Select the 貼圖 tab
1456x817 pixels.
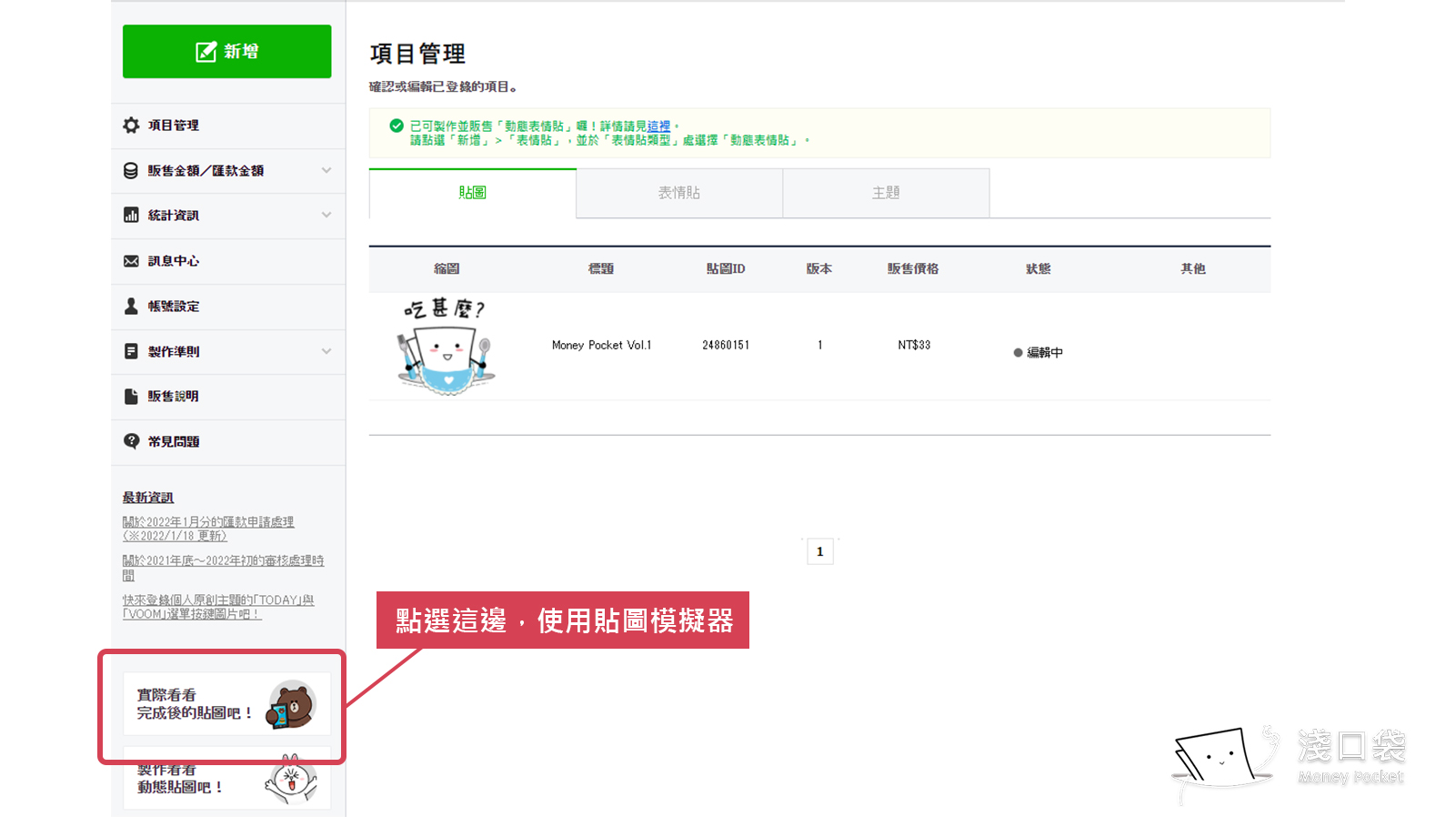472,193
